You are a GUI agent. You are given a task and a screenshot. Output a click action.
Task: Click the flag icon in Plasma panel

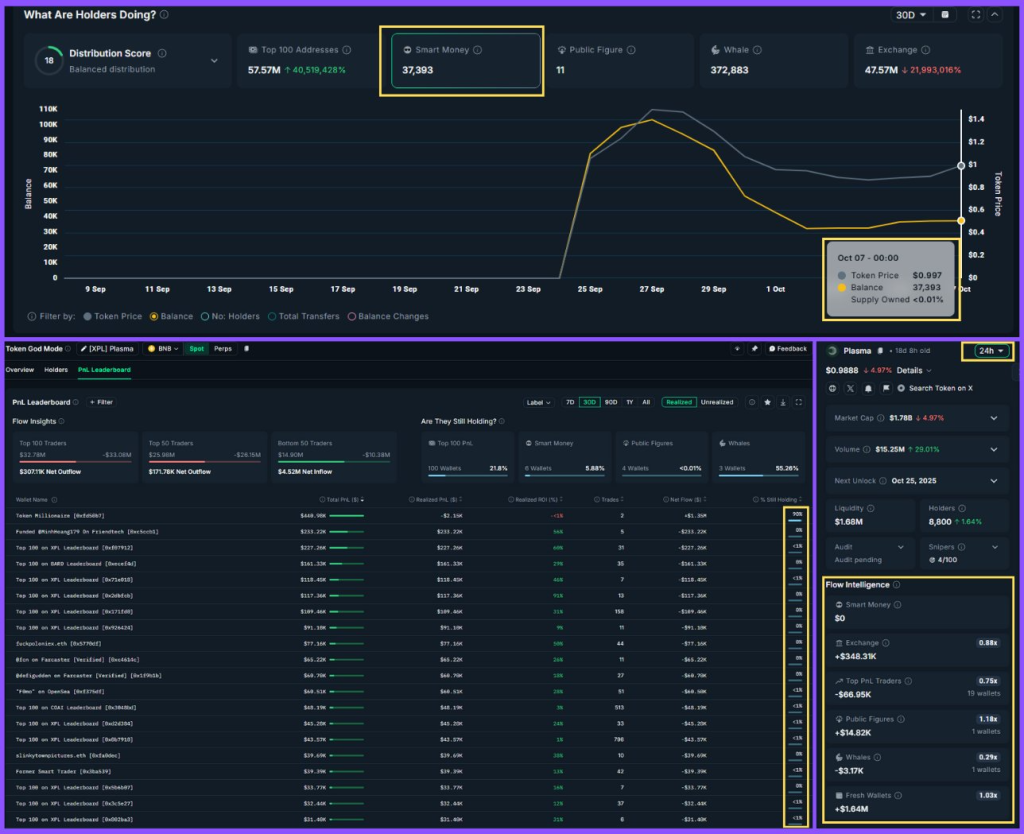[x=884, y=388]
